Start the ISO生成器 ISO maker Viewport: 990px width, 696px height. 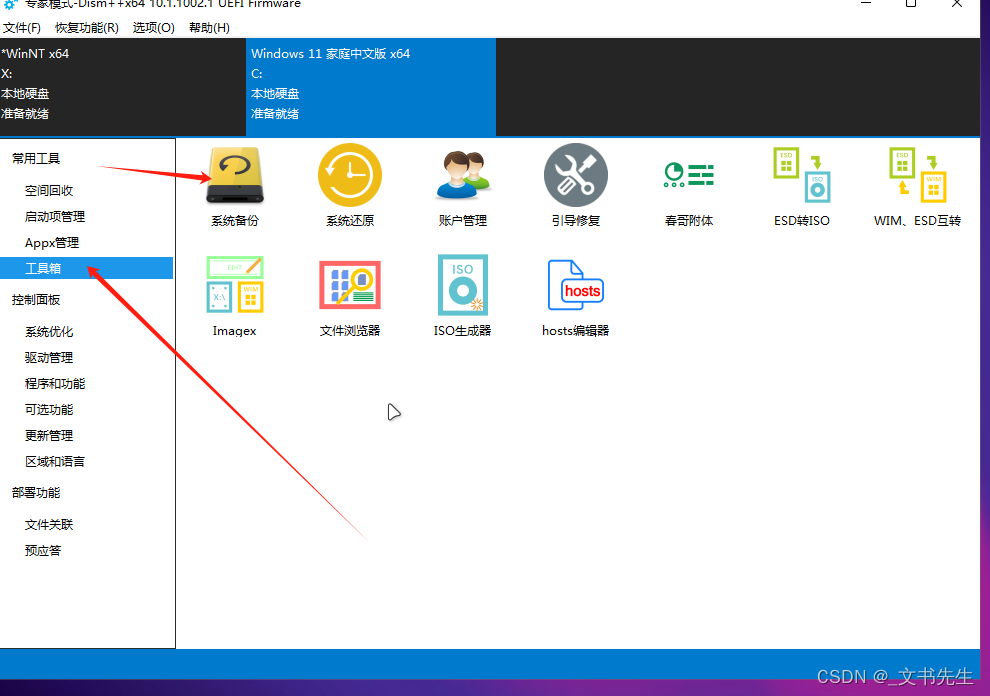[x=462, y=296]
